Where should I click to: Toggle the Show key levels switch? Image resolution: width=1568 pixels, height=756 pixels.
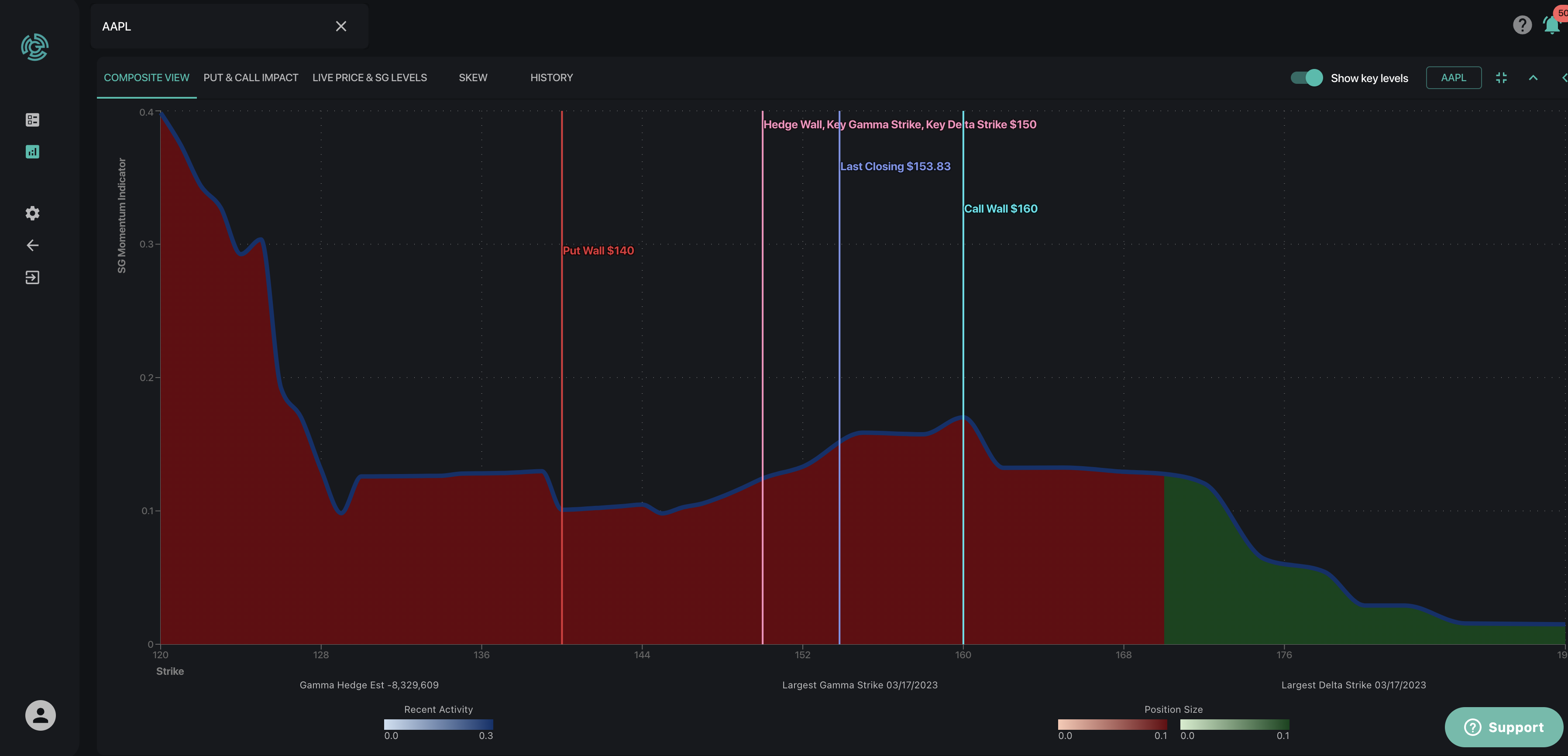tap(1306, 78)
